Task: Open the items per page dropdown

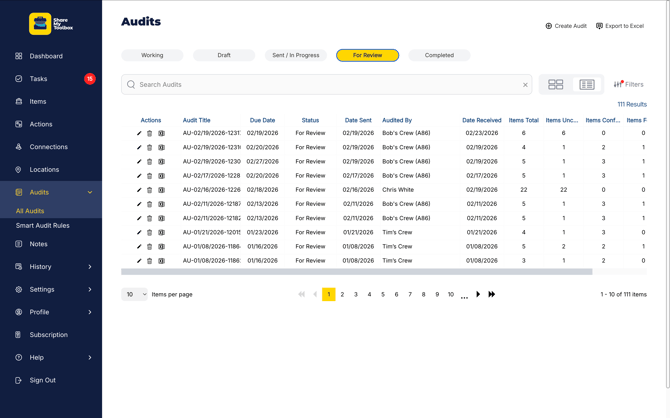Action: click(x=134, y=294)
